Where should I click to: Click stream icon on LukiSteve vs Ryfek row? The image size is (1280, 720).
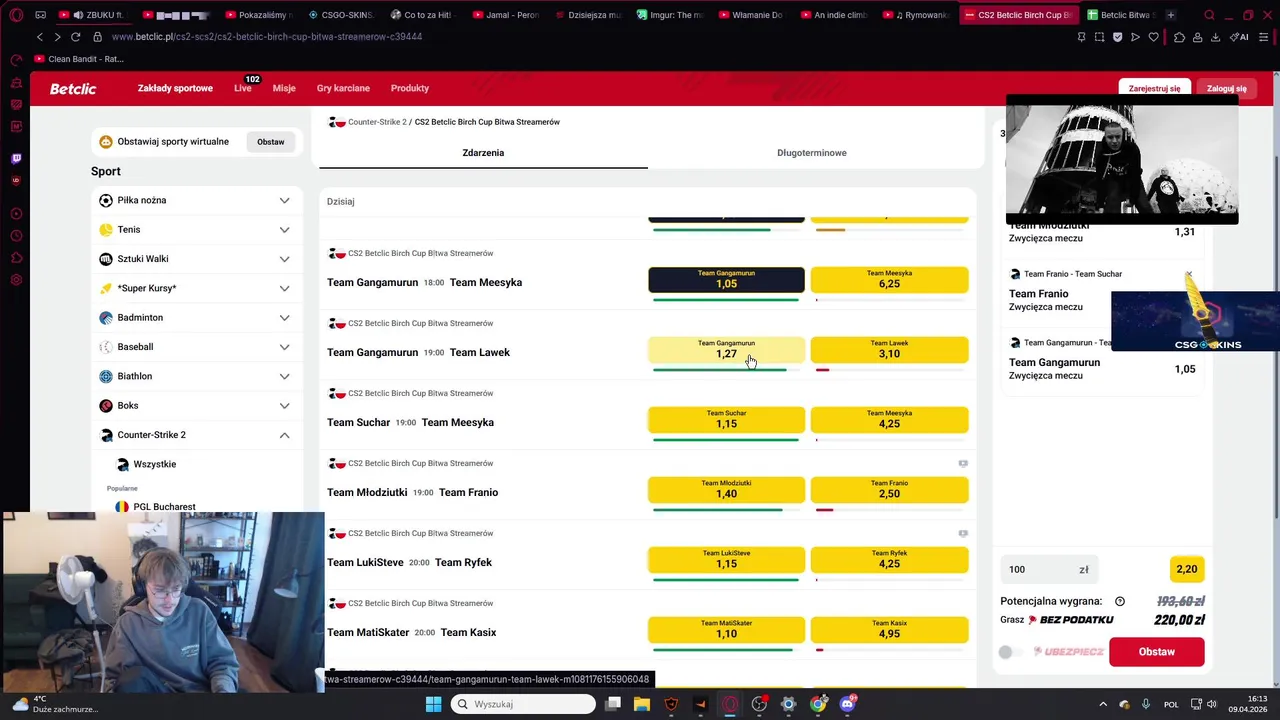pos(963,534)
